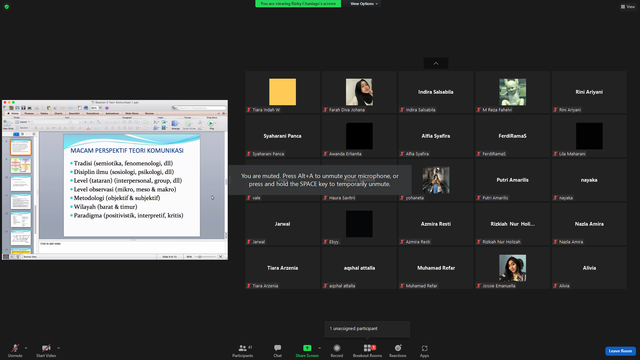Screen dimensions: 640x360
Task: Click the Jarwal participant tile
Action: coord(282,224)
